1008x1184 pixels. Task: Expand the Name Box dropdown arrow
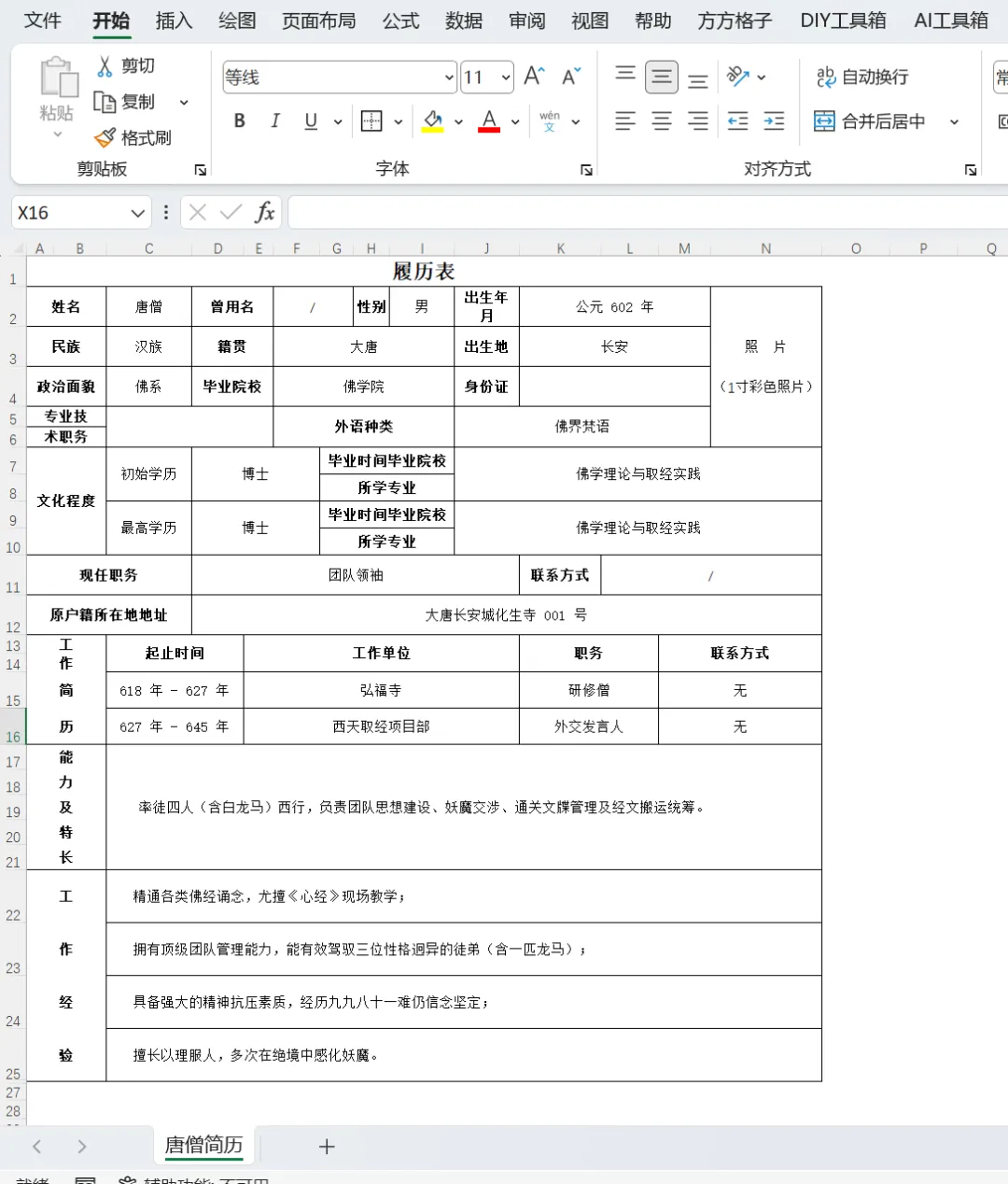click(138, 213)
